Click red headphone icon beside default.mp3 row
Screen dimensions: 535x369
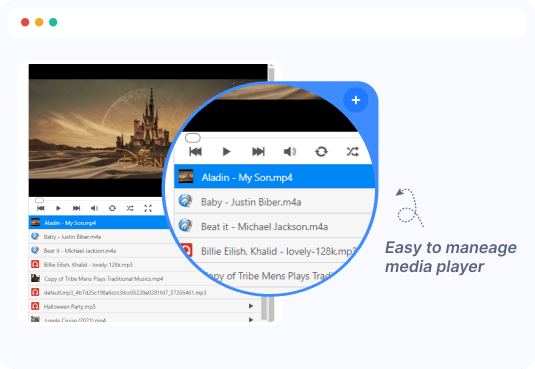tap(35, 292)
